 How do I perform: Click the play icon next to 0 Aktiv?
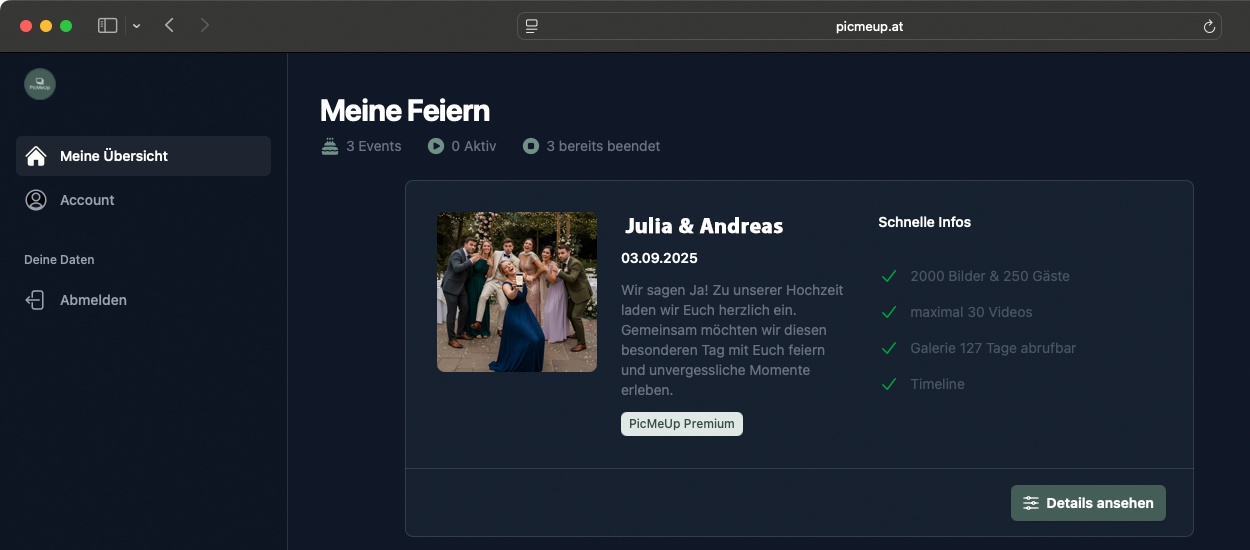(436, 146)
